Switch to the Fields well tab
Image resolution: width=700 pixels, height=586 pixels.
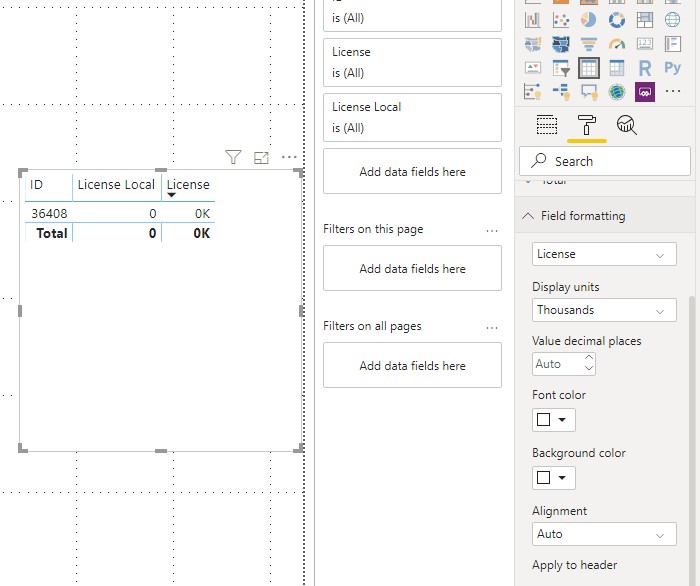click(x=546, y=125)
